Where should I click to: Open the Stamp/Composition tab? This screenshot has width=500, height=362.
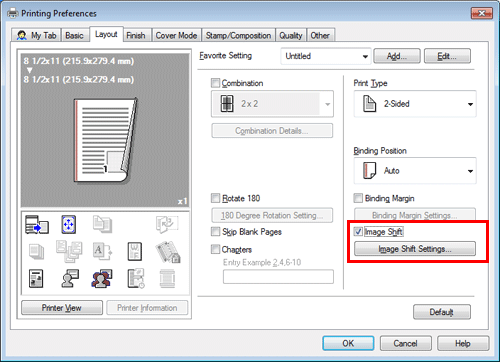(238, 35)
